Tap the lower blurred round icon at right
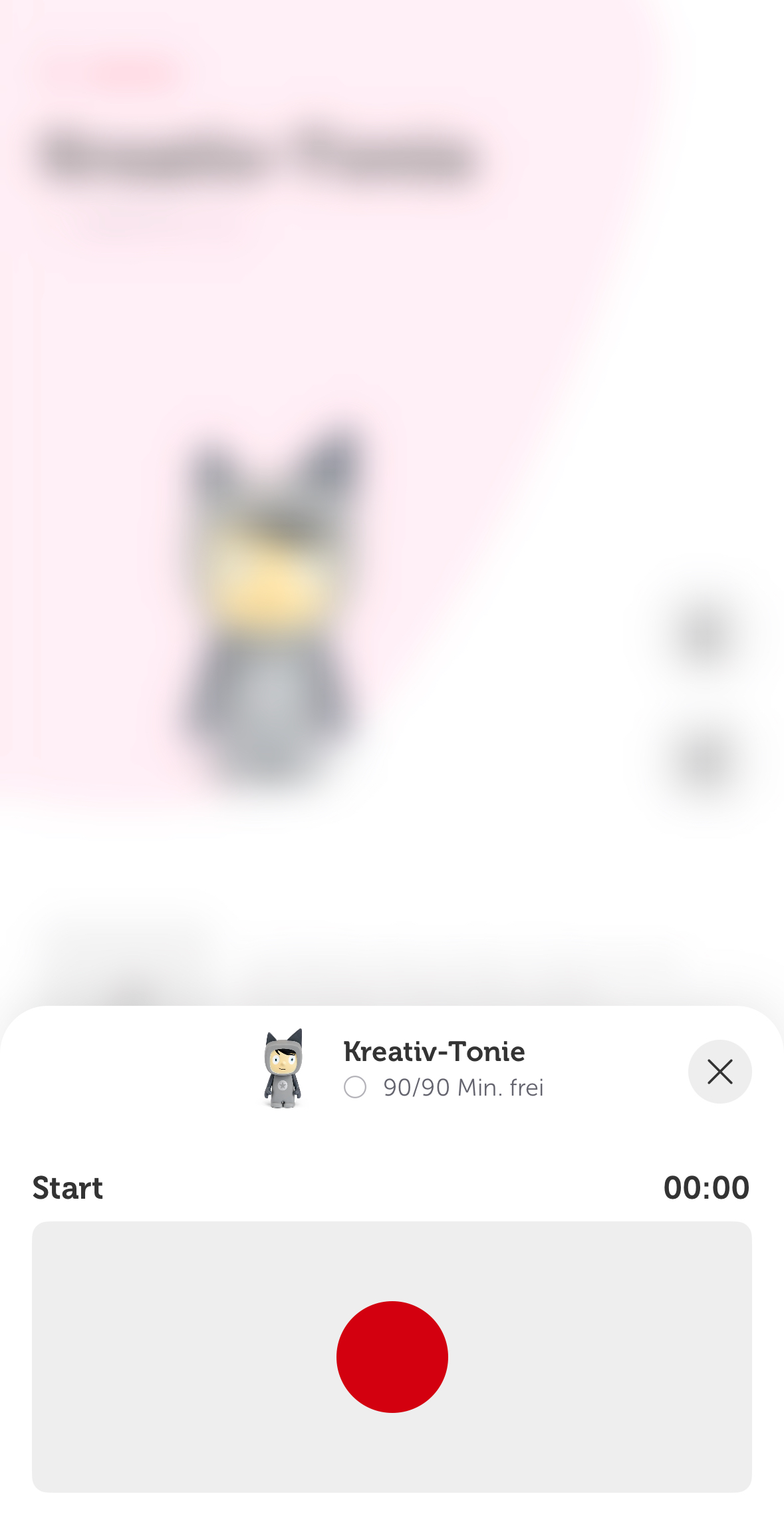Viewport: 784px width, 1536px height. (x=704, y=764)
